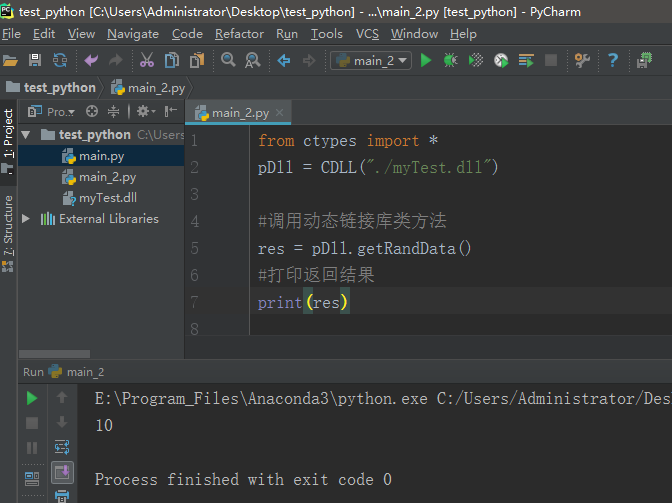This screenshot has height=503, width=672.
Task: Expand External Libraries node
Action: tap(26, 219)
